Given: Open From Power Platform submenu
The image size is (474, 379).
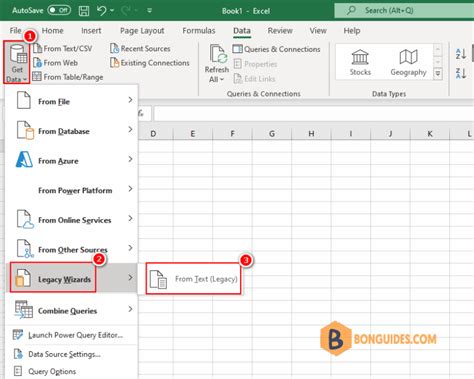Looking at the screenshot, I should (72, 190).
